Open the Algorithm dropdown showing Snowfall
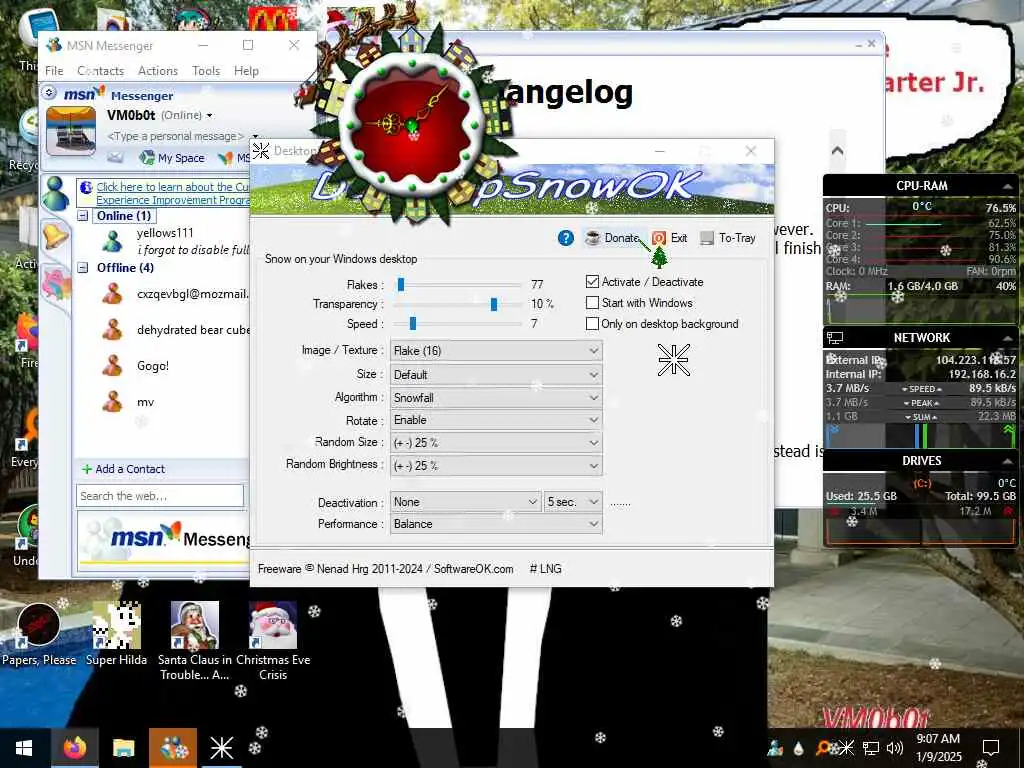This screenshot has width=1024, height=768. point(496,398)
